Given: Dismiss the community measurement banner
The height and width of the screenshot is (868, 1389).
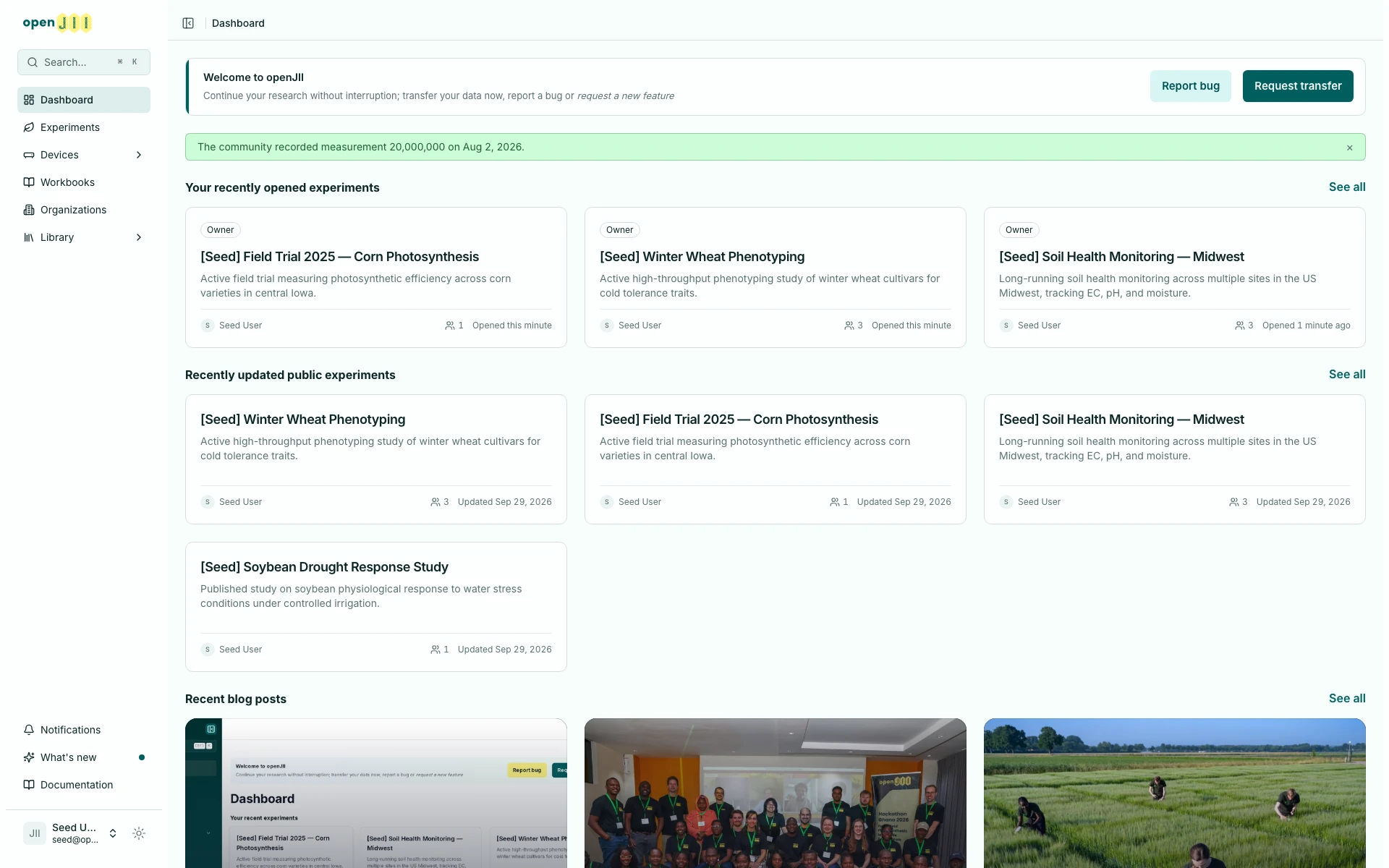Looking at the screenshot, I should (x=1349, y=148).
